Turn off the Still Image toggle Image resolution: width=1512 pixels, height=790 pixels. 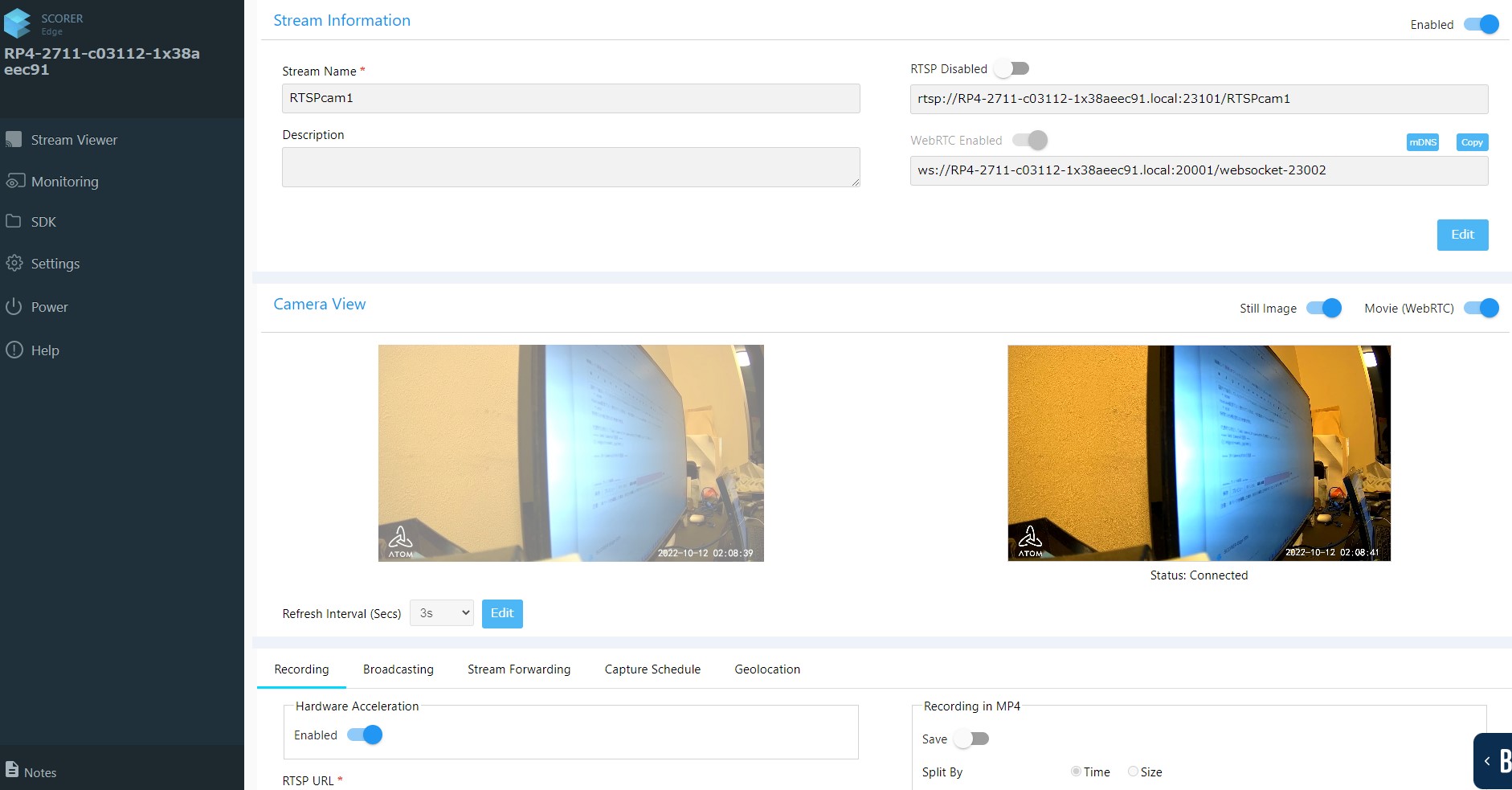coord(1323,309)
